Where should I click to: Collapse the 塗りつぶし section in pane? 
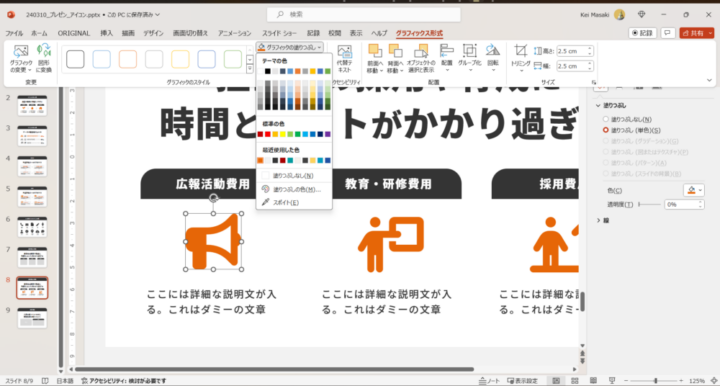point(598,106)
